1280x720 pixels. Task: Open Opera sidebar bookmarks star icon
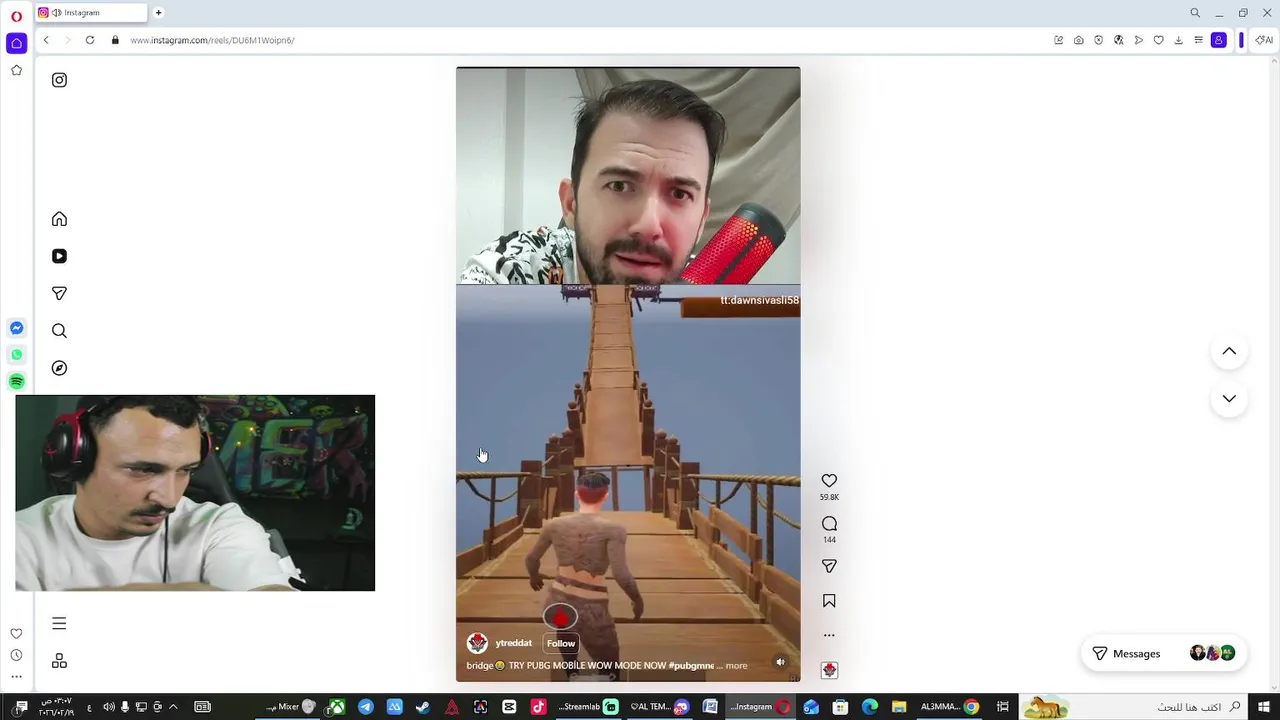point(16,70)
